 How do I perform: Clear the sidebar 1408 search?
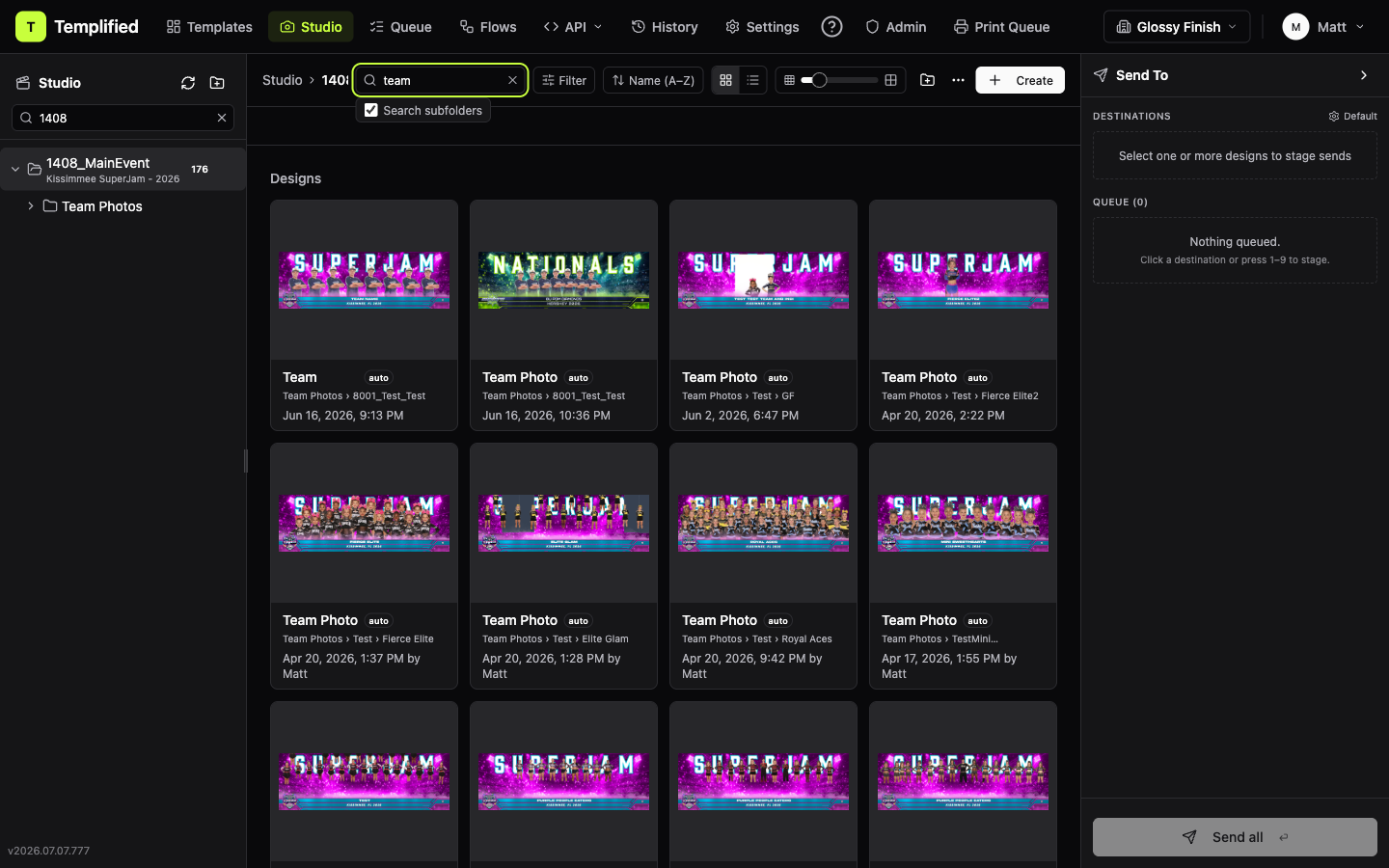point(222,118)
